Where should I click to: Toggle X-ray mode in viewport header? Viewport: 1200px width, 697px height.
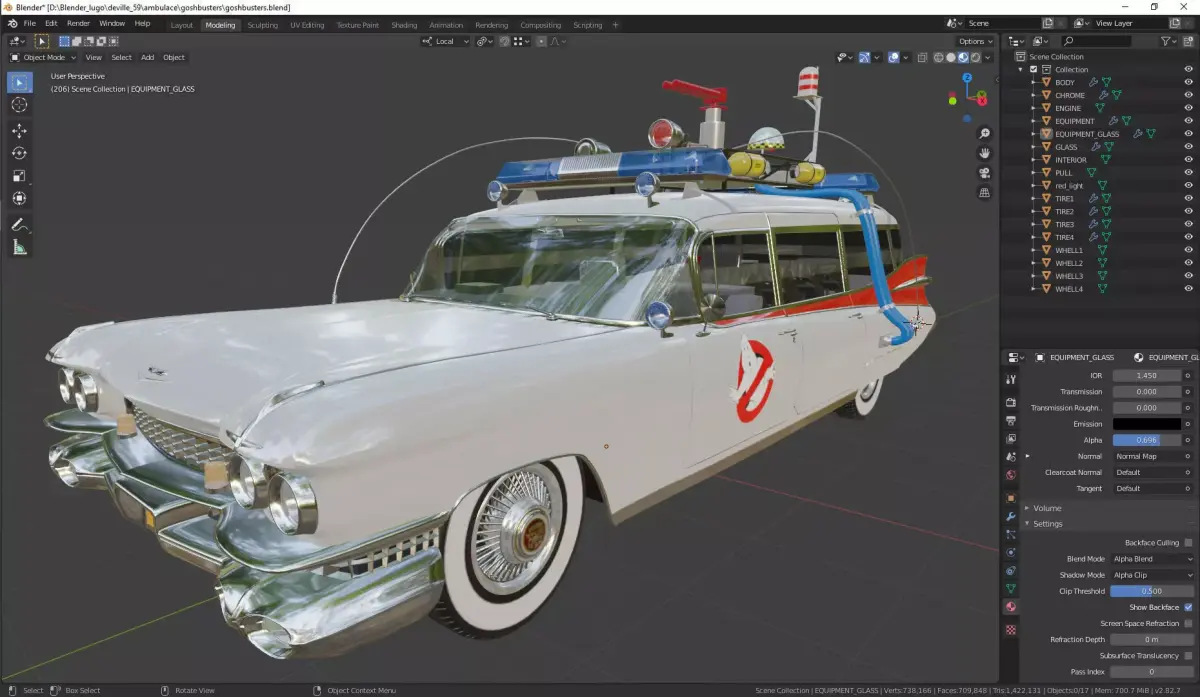[921, 58]
